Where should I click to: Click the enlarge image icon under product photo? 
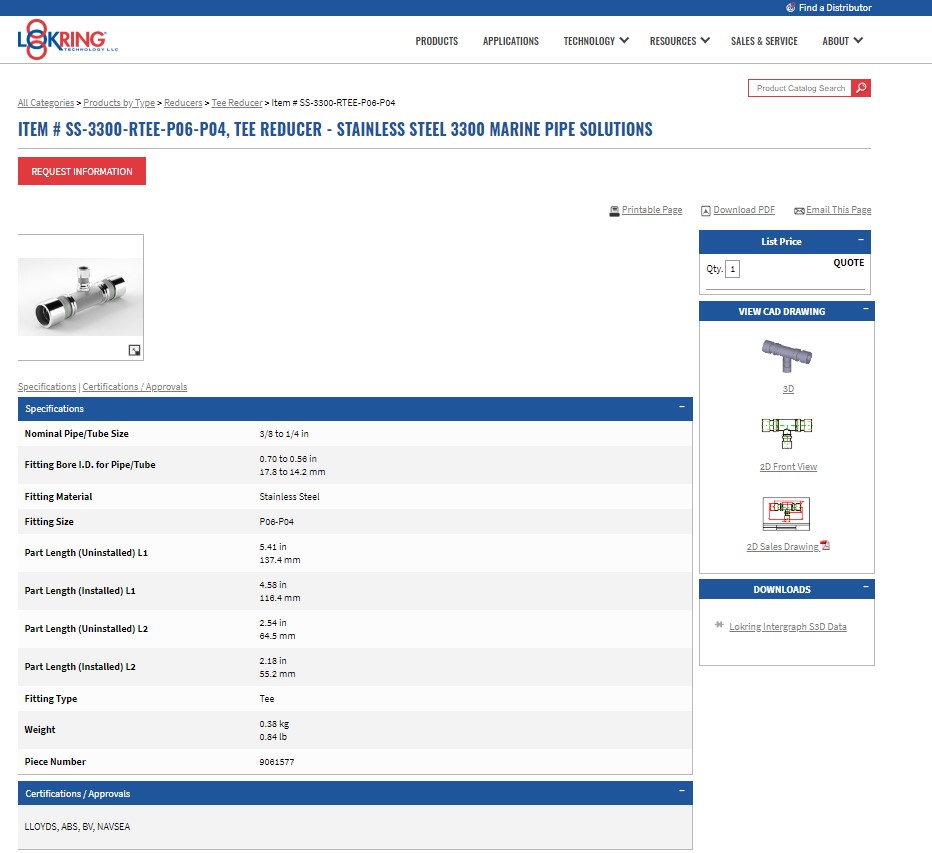(135, 350)
